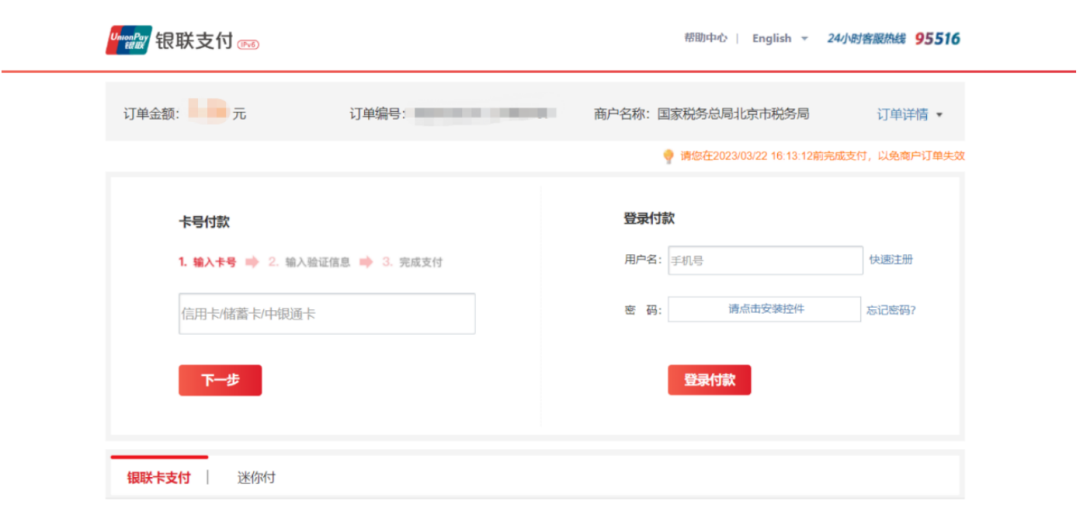Click the IPv6 badge icon
Screen dimensions: 1080x505
pos(248,44)
